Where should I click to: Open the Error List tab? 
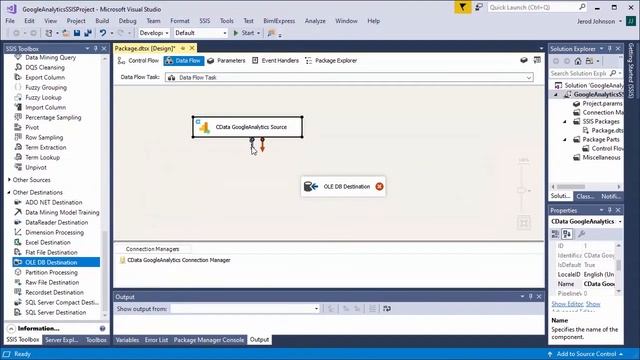click(x=156, y=340)
